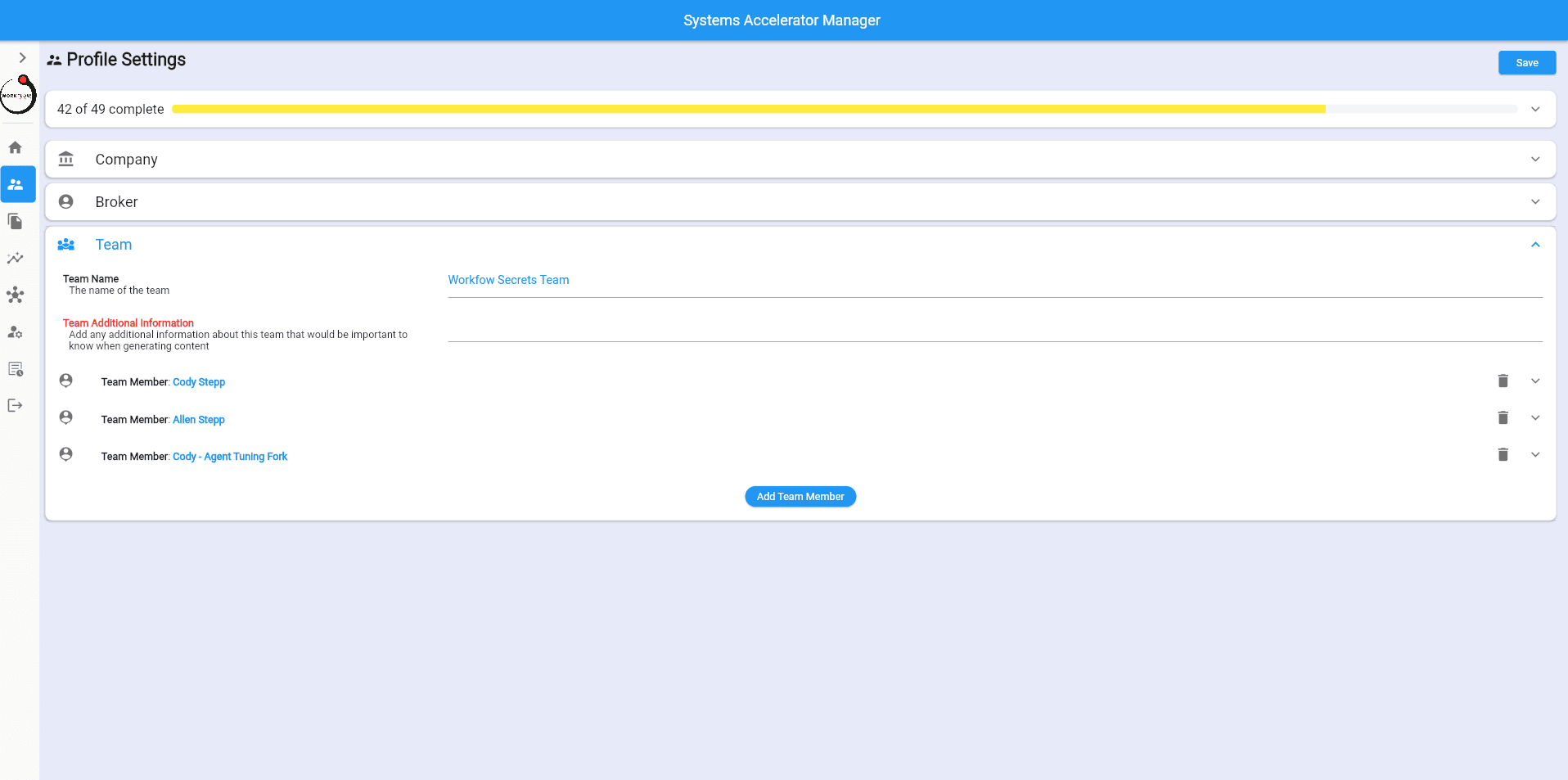Open the home page from sidebar

coord(16,148)
